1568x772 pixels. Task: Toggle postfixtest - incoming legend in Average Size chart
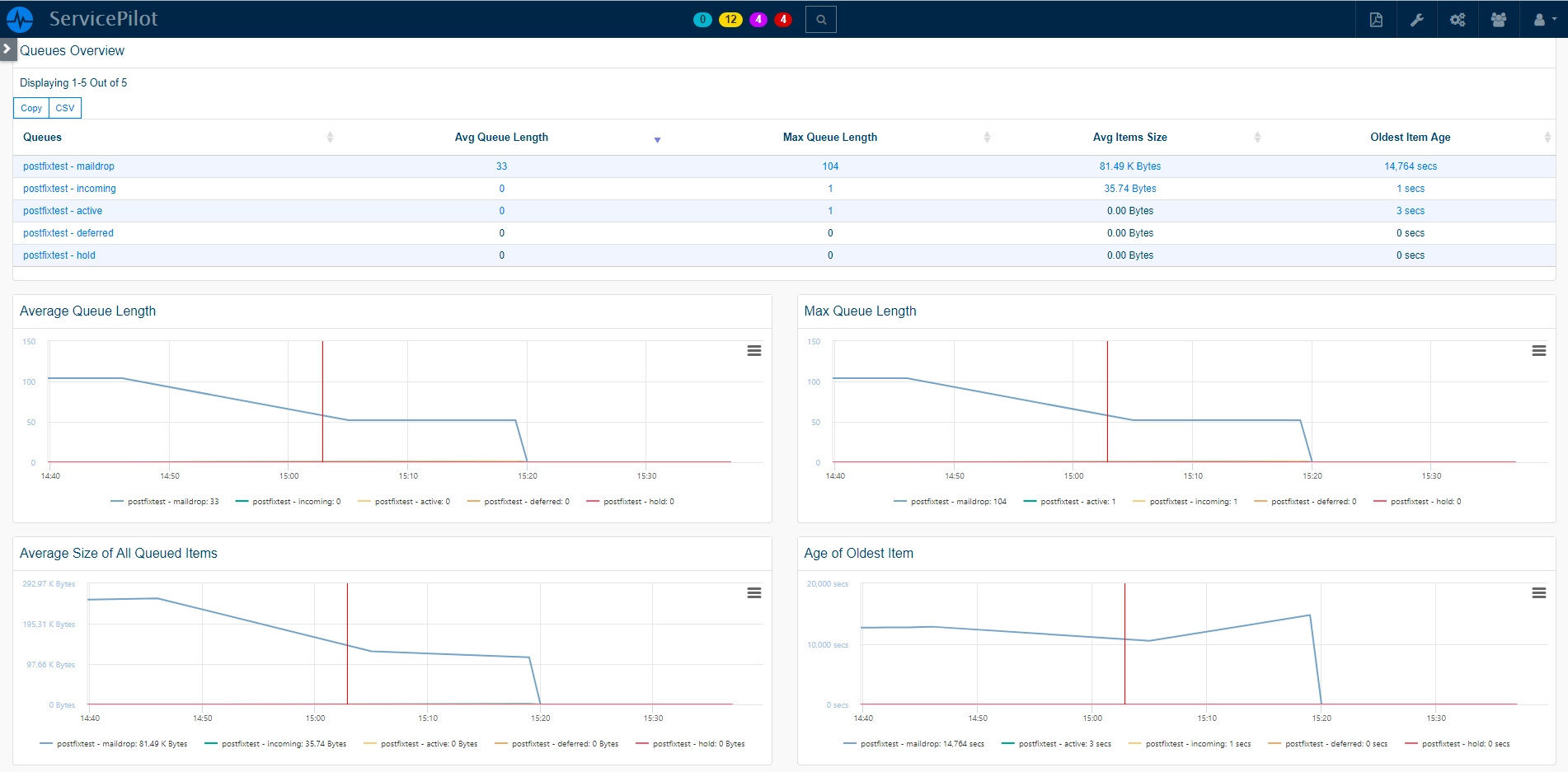(275, 744)
